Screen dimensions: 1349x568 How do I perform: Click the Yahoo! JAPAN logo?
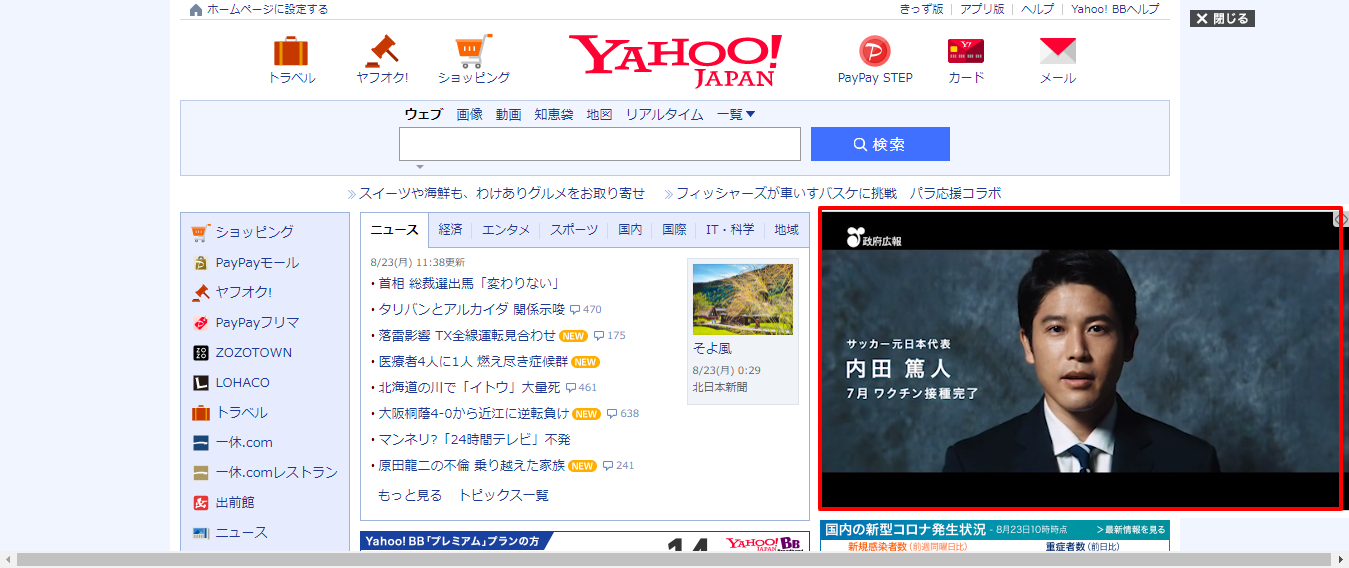675,60
